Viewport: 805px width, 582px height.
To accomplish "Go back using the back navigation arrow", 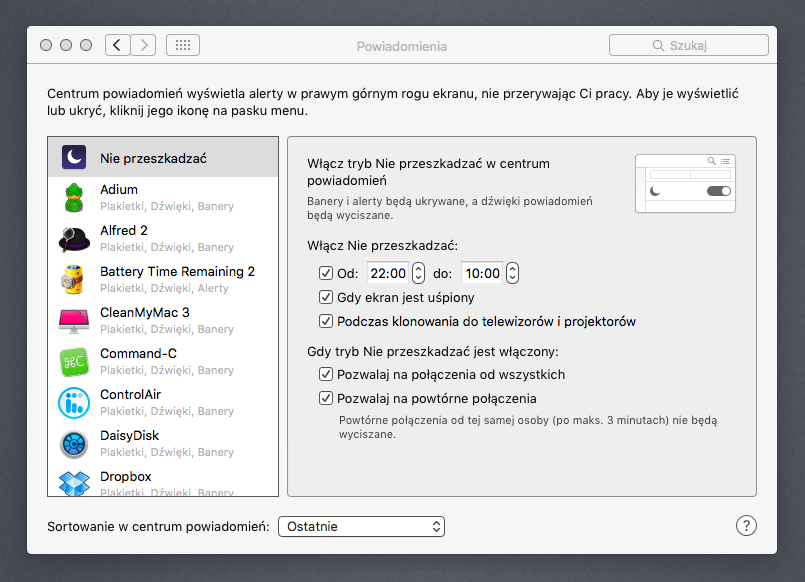I will [x=117, y=44].
